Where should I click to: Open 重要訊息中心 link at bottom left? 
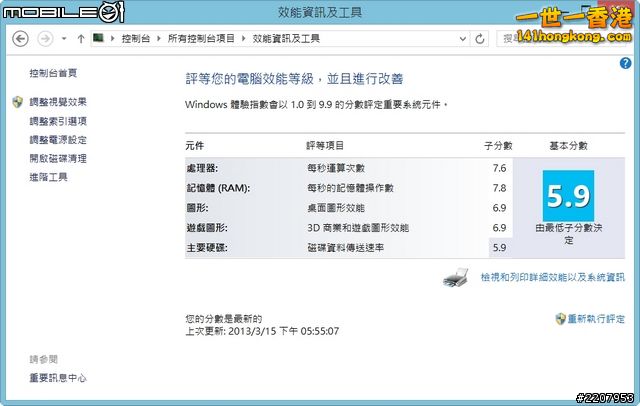(58, 378)
